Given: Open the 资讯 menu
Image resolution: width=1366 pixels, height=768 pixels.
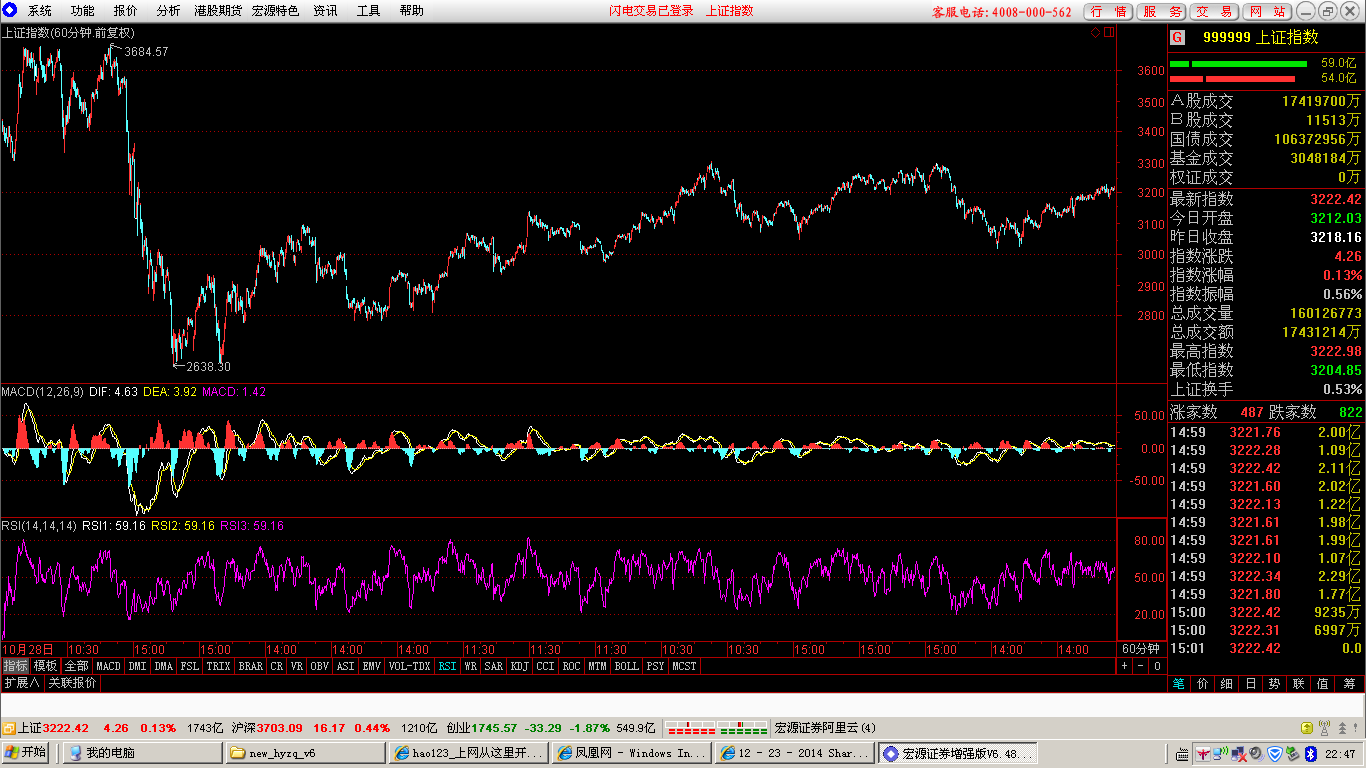Looking at the screenshot, I should [x=325, y=11].
